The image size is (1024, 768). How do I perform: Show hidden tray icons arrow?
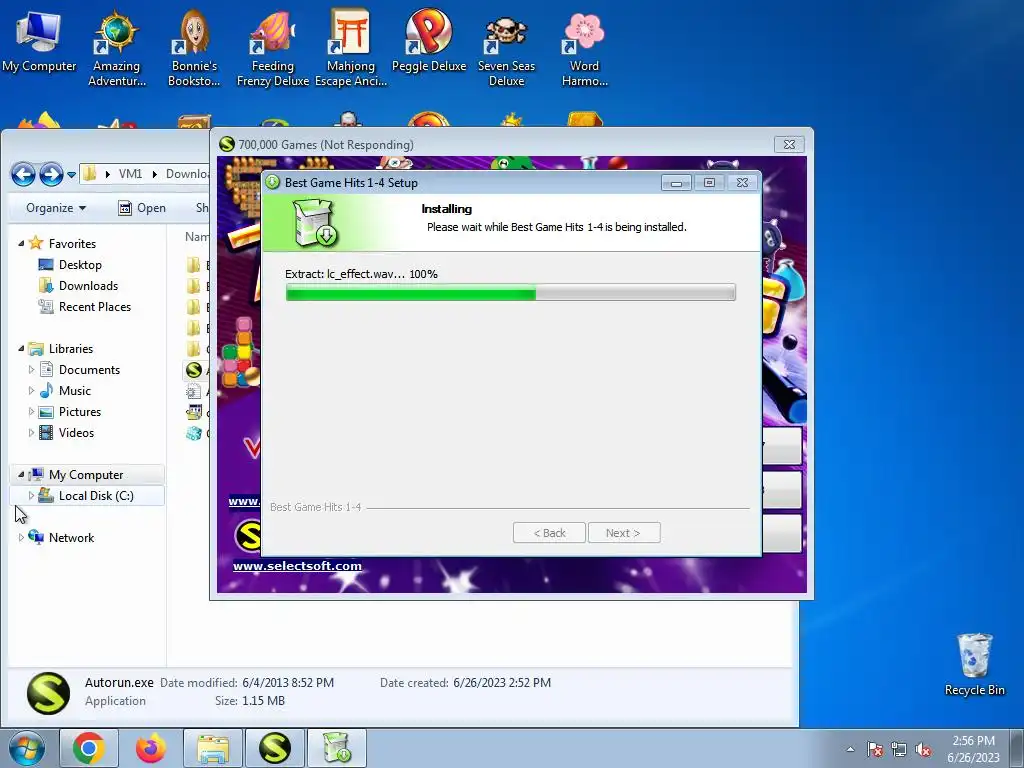850,749
